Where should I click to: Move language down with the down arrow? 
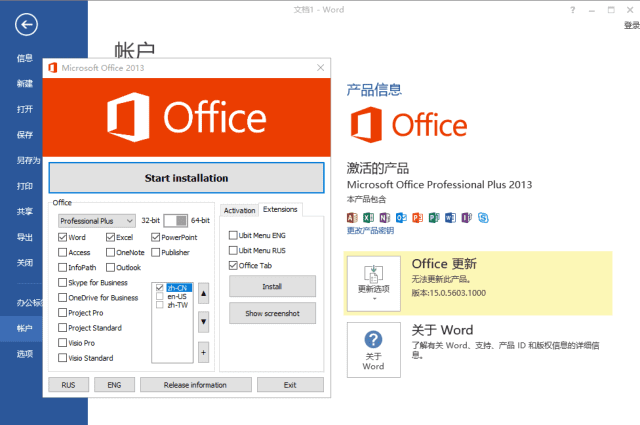[203, 322]
